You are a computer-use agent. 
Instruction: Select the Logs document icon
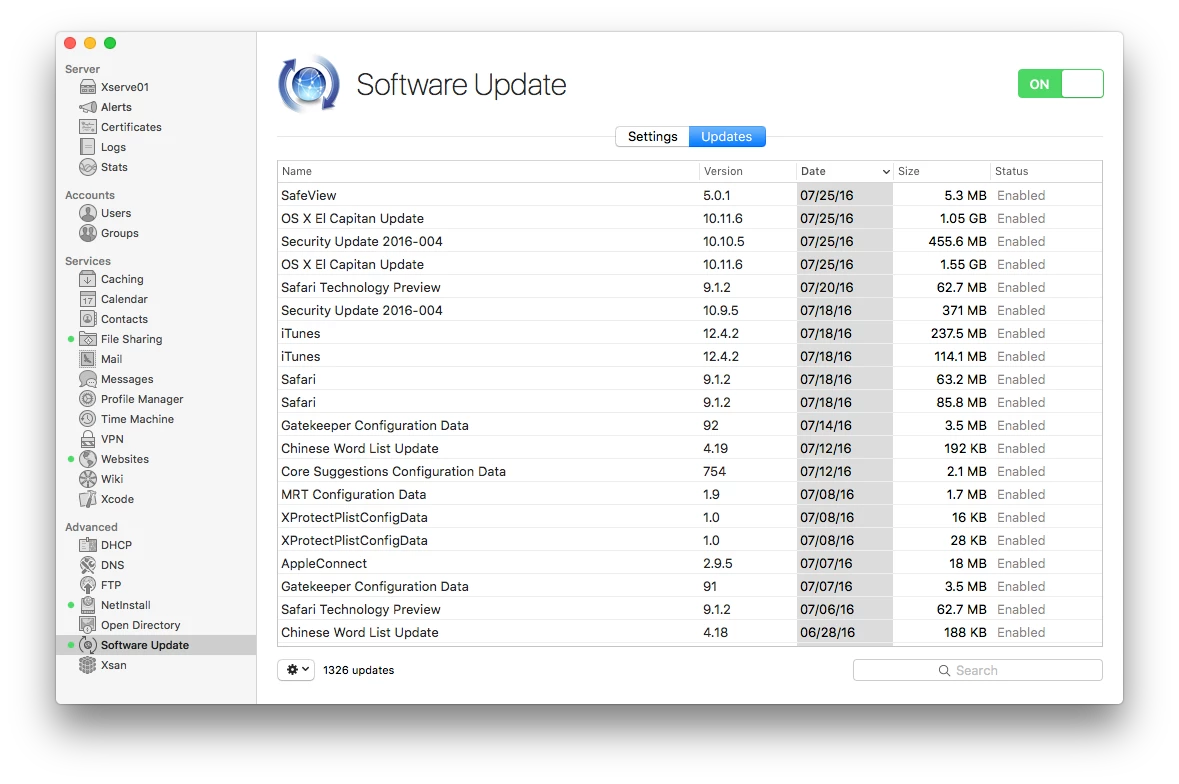point(88,147)
